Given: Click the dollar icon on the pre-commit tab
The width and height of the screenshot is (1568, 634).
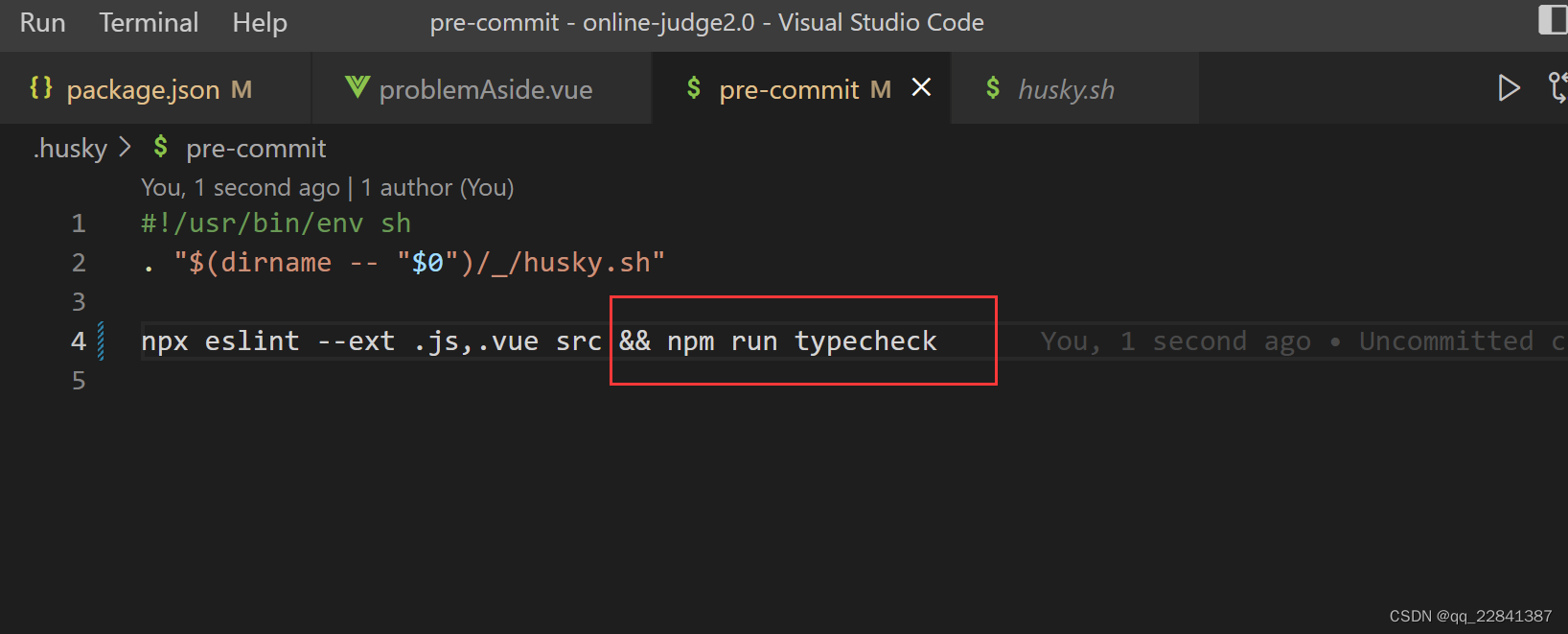Looking at the screenshot, I should coord(694,88).
